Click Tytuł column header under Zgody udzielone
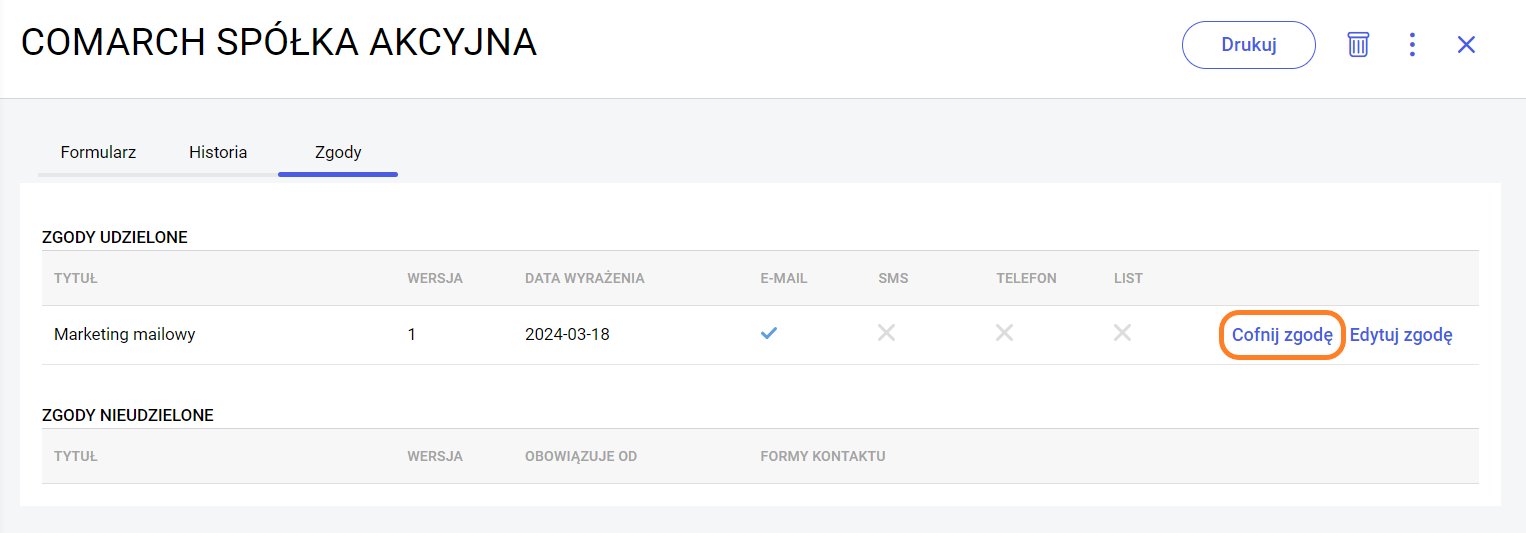 click(x=75, y=278)
